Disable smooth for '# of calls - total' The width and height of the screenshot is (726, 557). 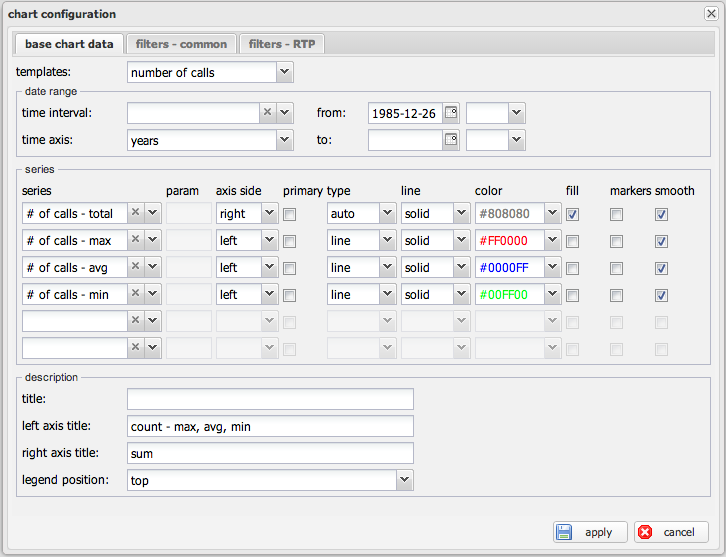[x=661, y=214]
